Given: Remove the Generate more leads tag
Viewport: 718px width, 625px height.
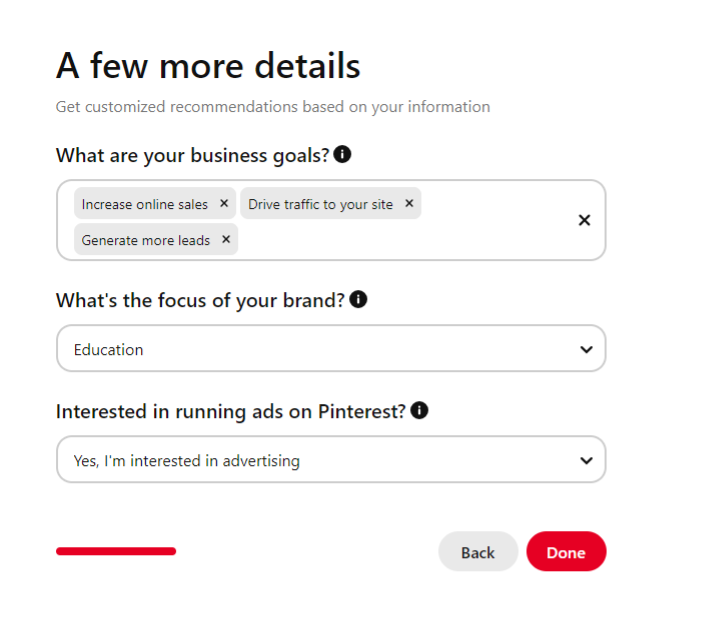Looking at the screenshot, I should tap(226, 239).
